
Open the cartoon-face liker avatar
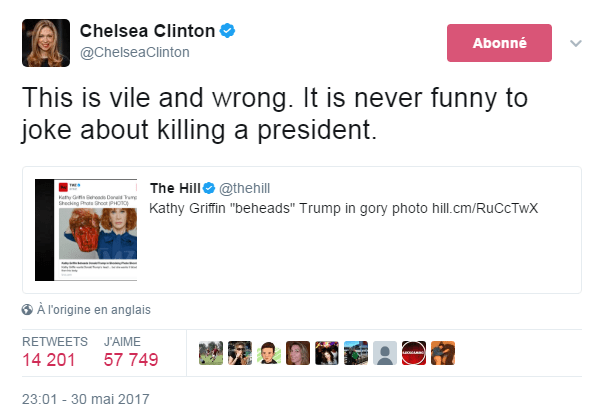(270, 353)
